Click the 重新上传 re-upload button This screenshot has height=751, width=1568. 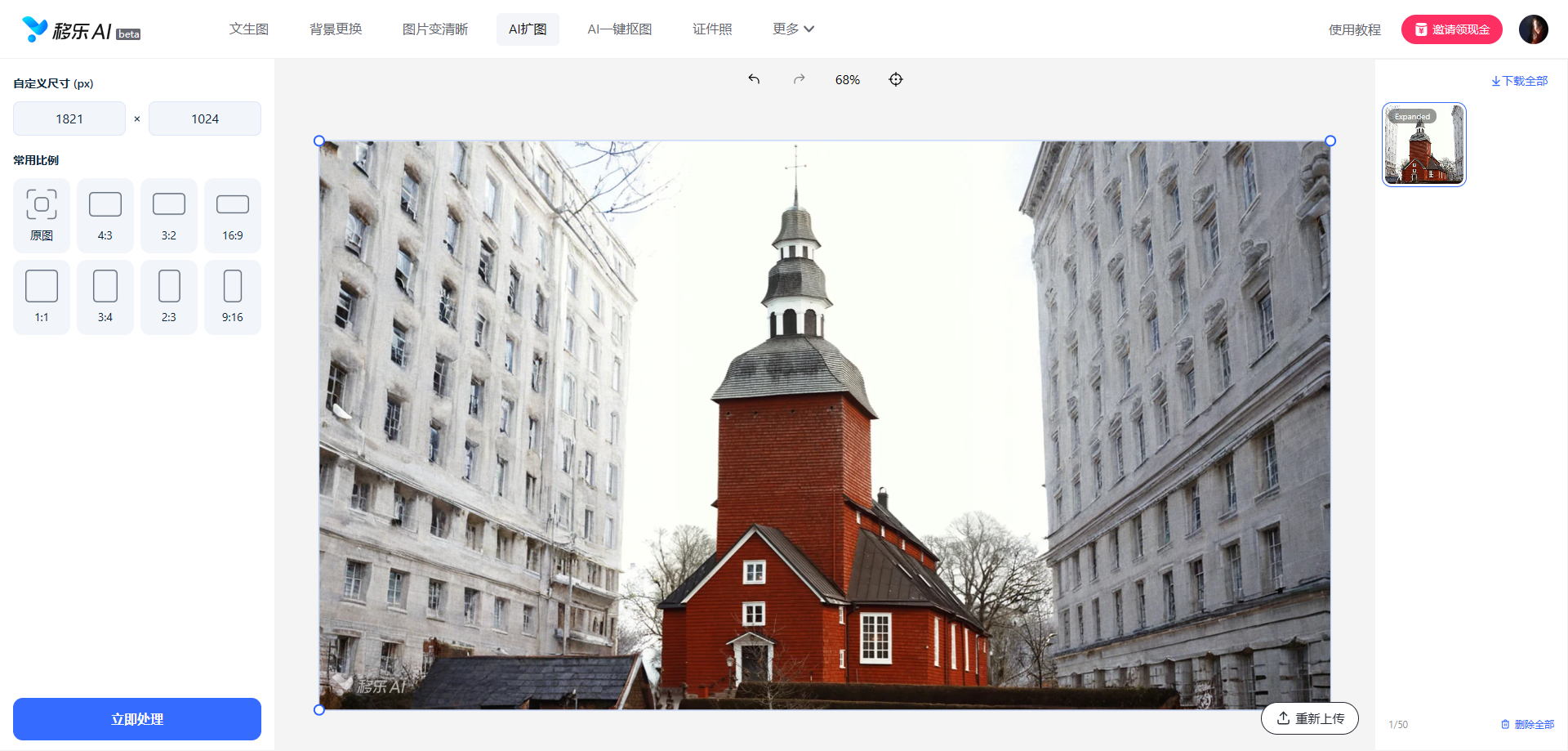click(1309, 717)
